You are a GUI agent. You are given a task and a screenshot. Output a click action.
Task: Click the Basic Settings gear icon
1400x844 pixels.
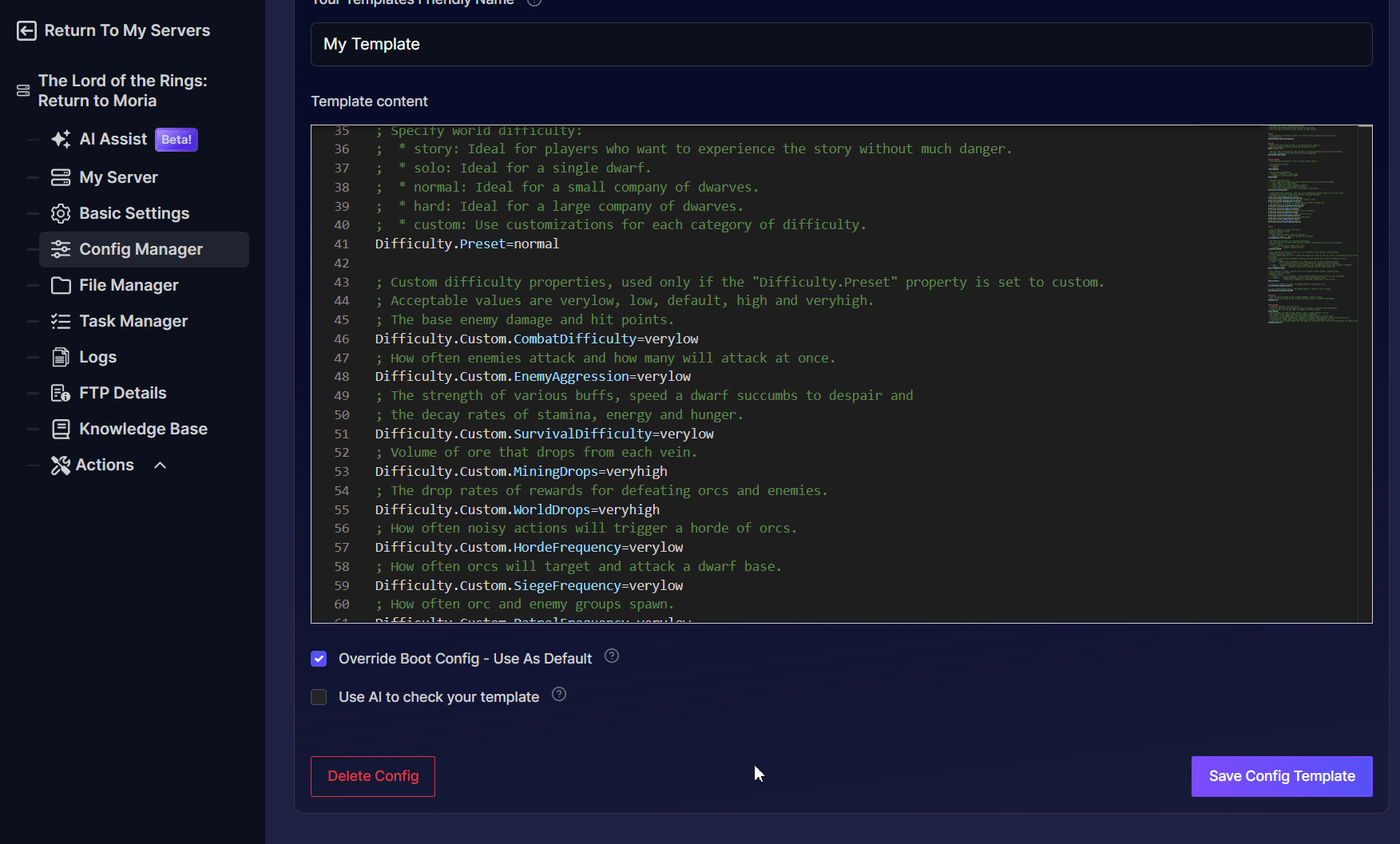point(61,213)
